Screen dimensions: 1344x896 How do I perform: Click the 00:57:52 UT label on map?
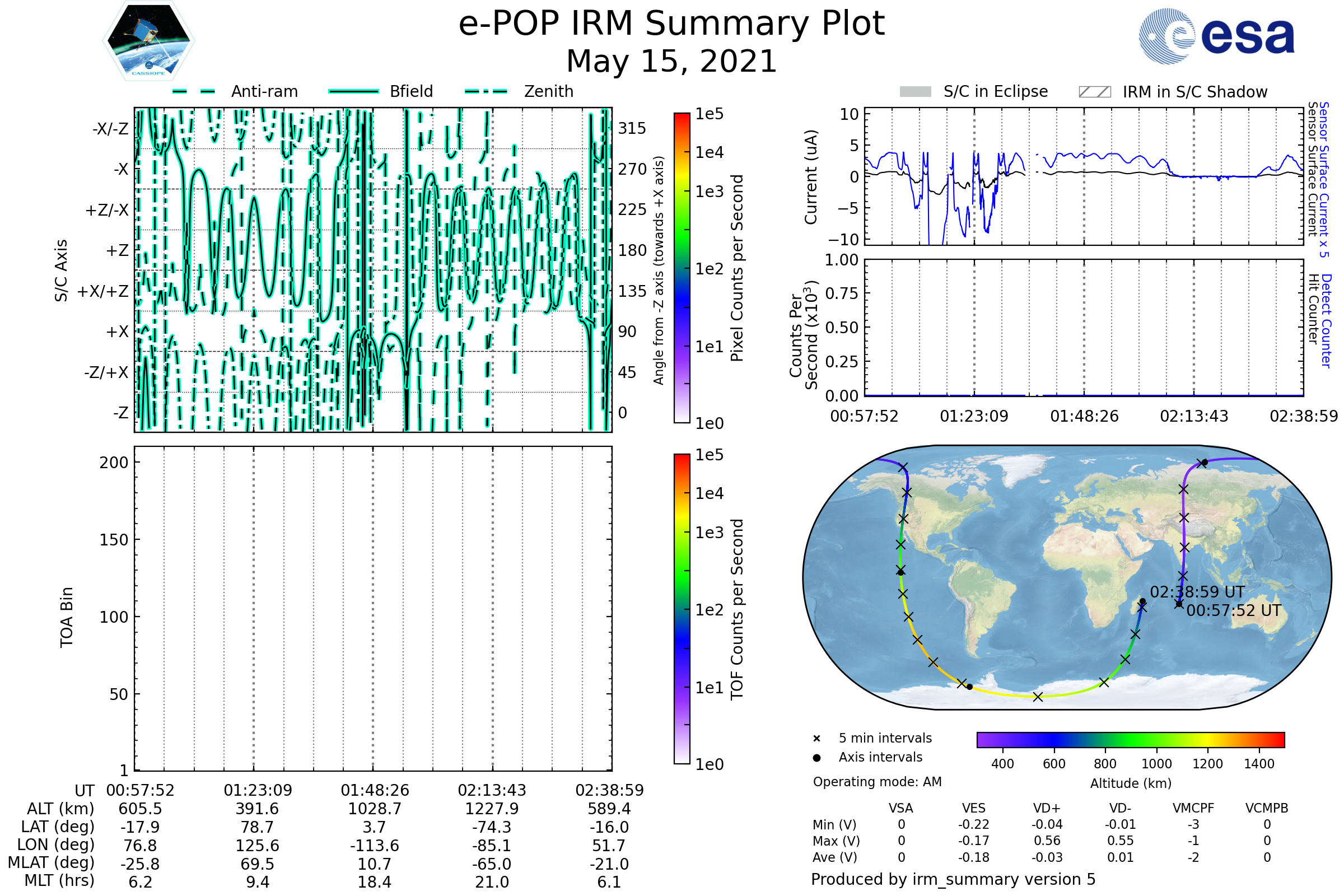(x=1234, y=611)
